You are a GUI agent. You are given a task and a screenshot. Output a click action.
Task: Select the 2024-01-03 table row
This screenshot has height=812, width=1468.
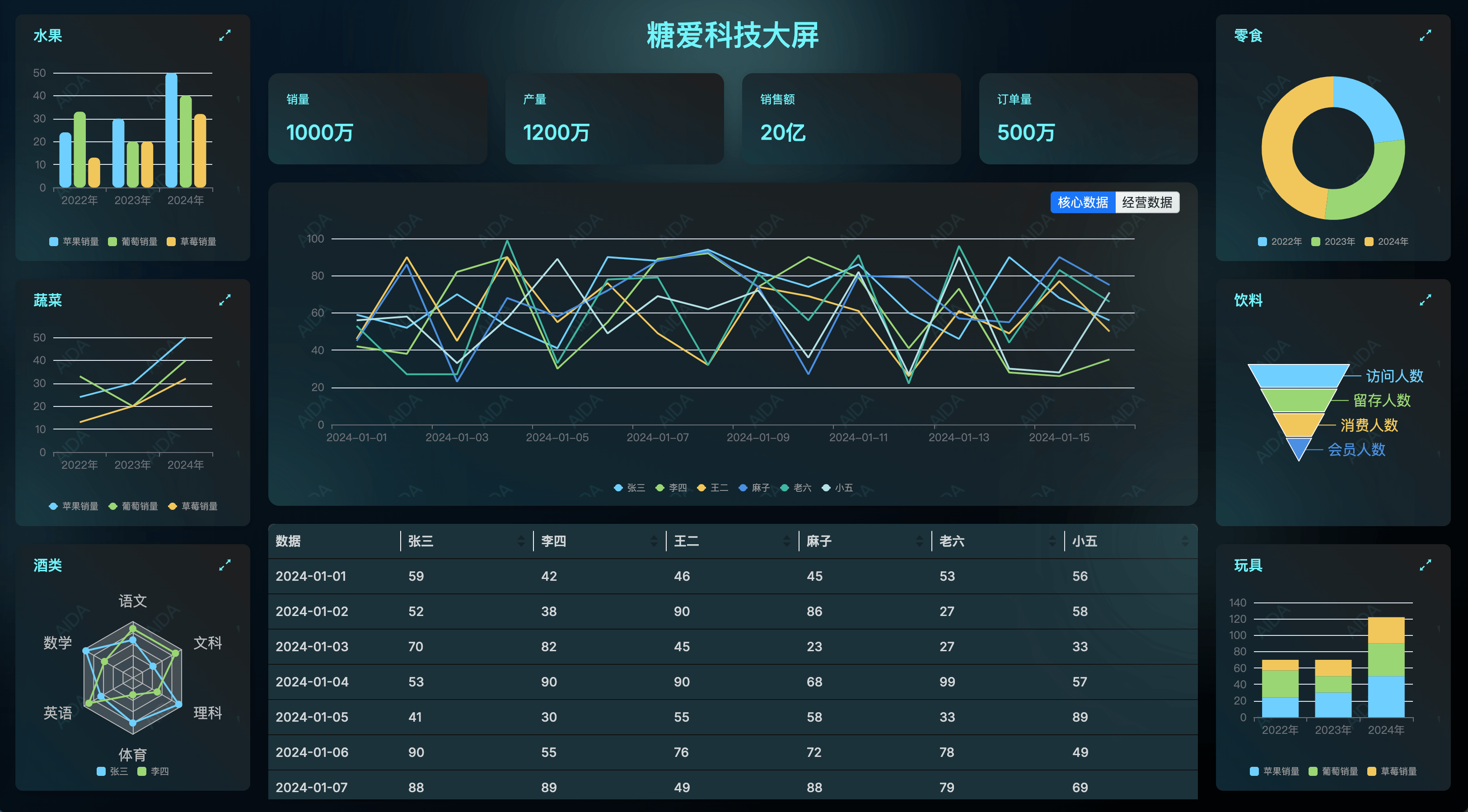tap(733, 647)
